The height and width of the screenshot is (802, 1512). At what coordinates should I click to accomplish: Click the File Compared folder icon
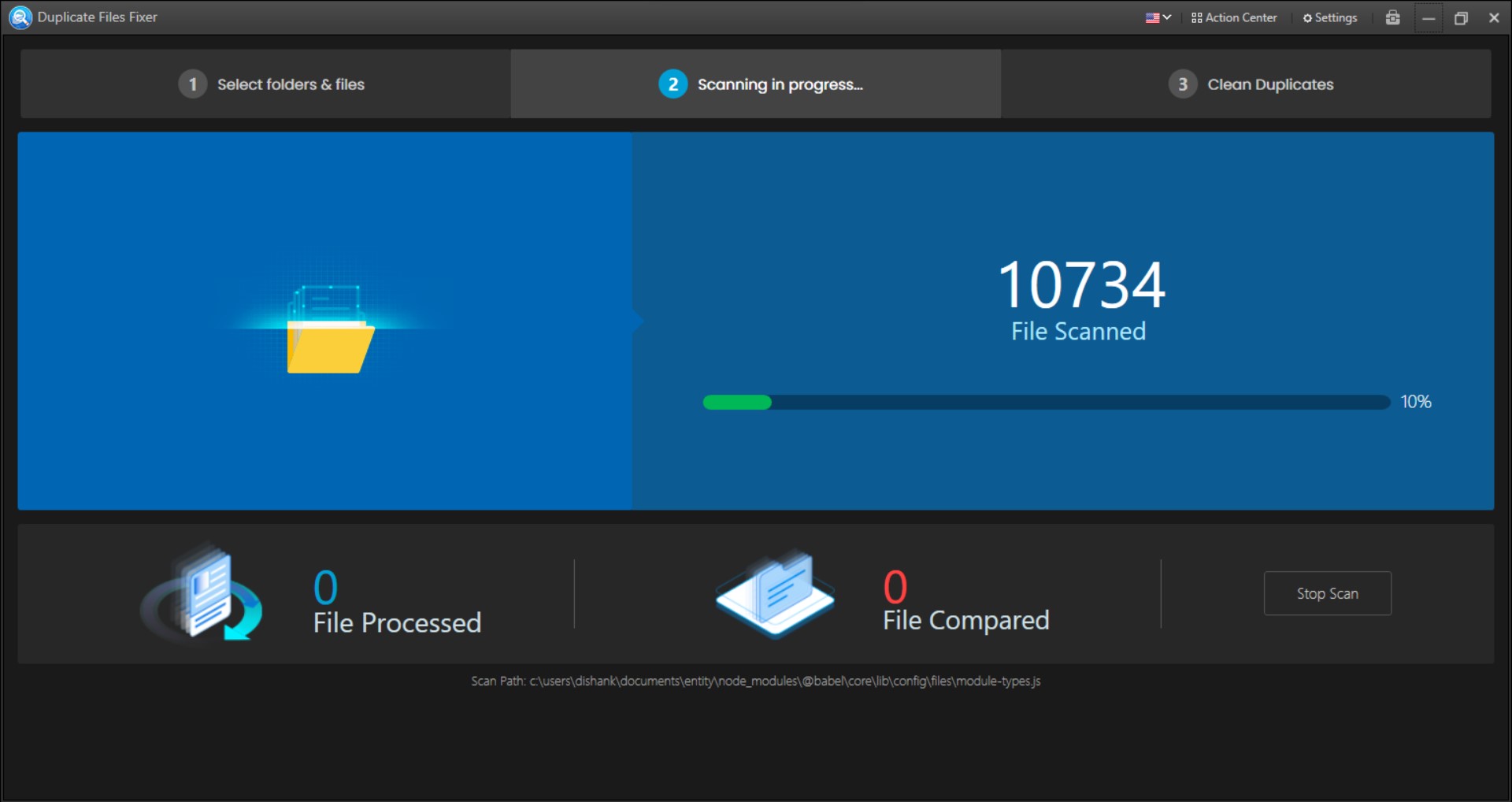(776, 595)
